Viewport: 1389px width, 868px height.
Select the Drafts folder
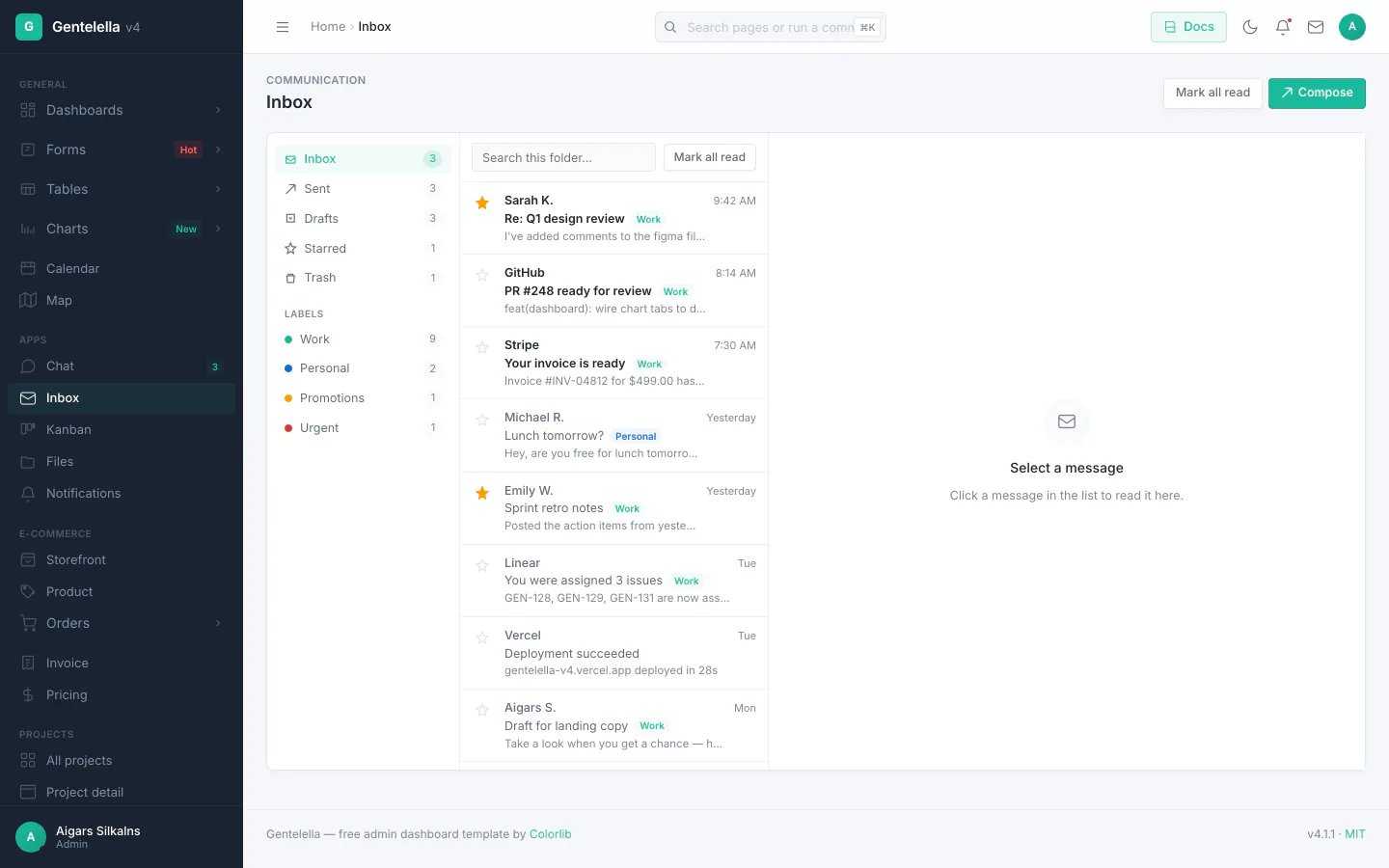[363, 219]
